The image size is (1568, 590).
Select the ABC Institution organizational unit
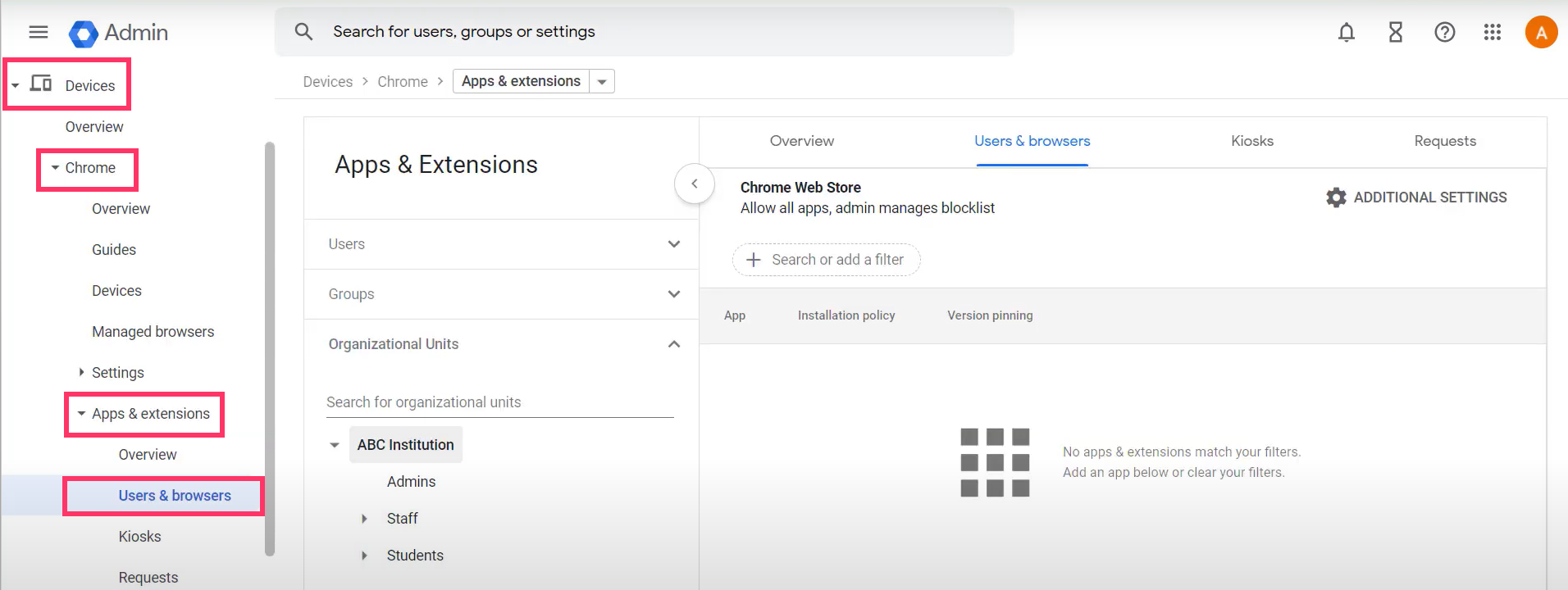point(405,445)
